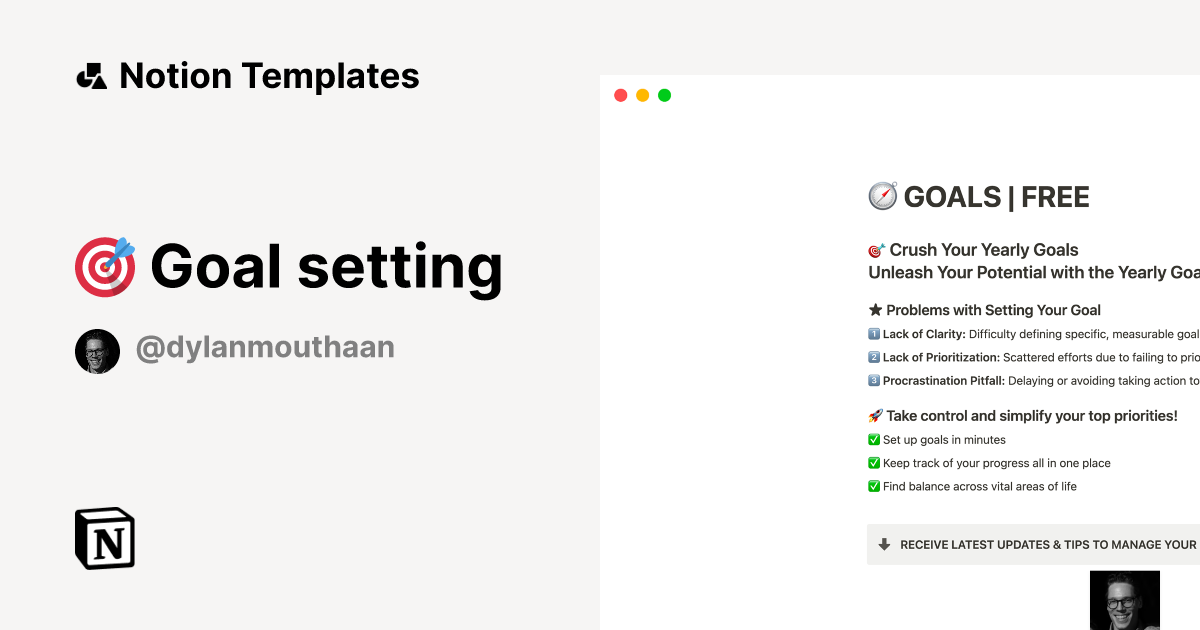The image size is (1200, 630).
Task: Click the compass icon next to GOALS | FREE
Action: click(881, 196)
